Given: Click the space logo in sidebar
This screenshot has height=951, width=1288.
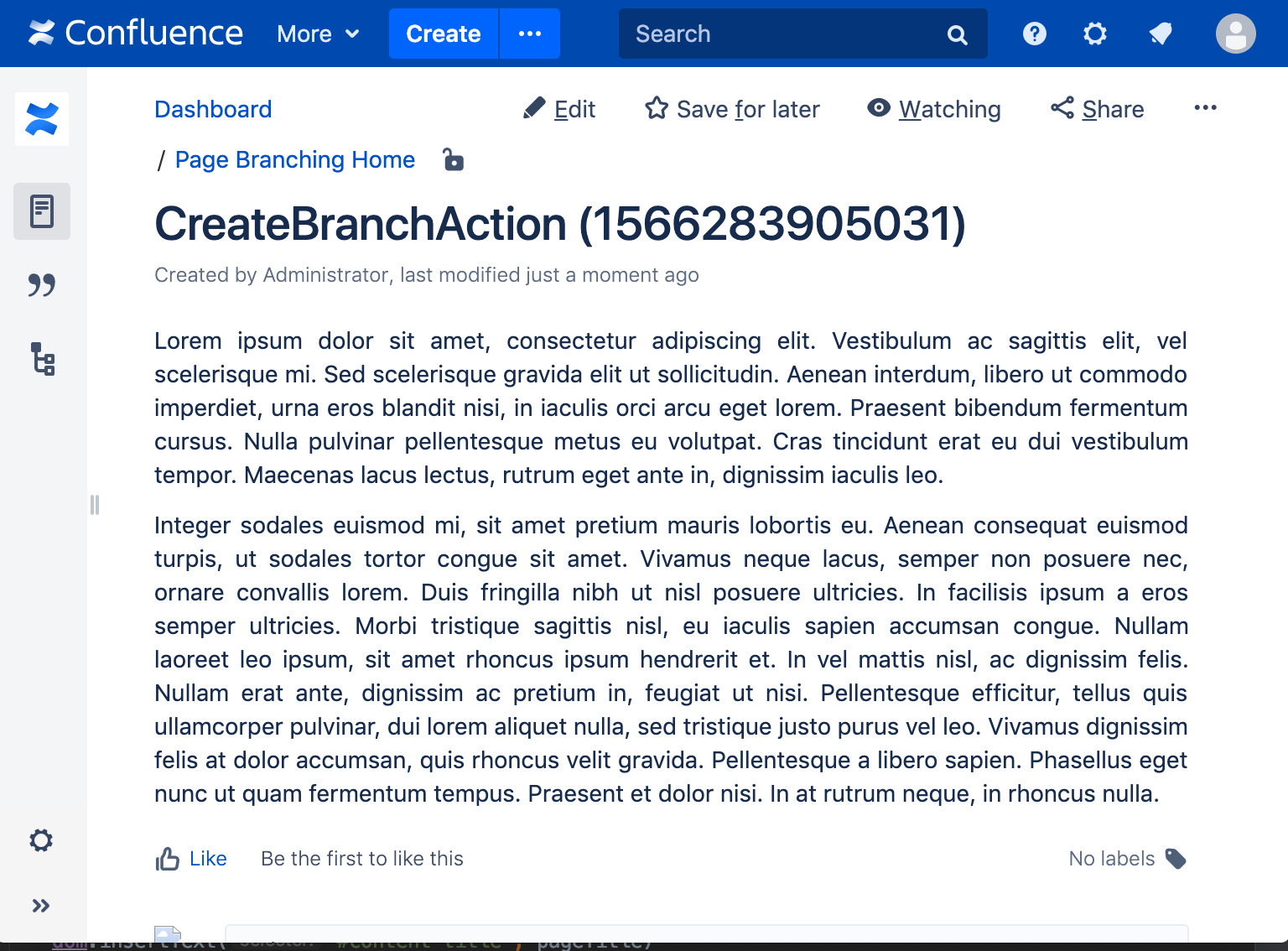Looking at the screenshot, I should 42,119.
